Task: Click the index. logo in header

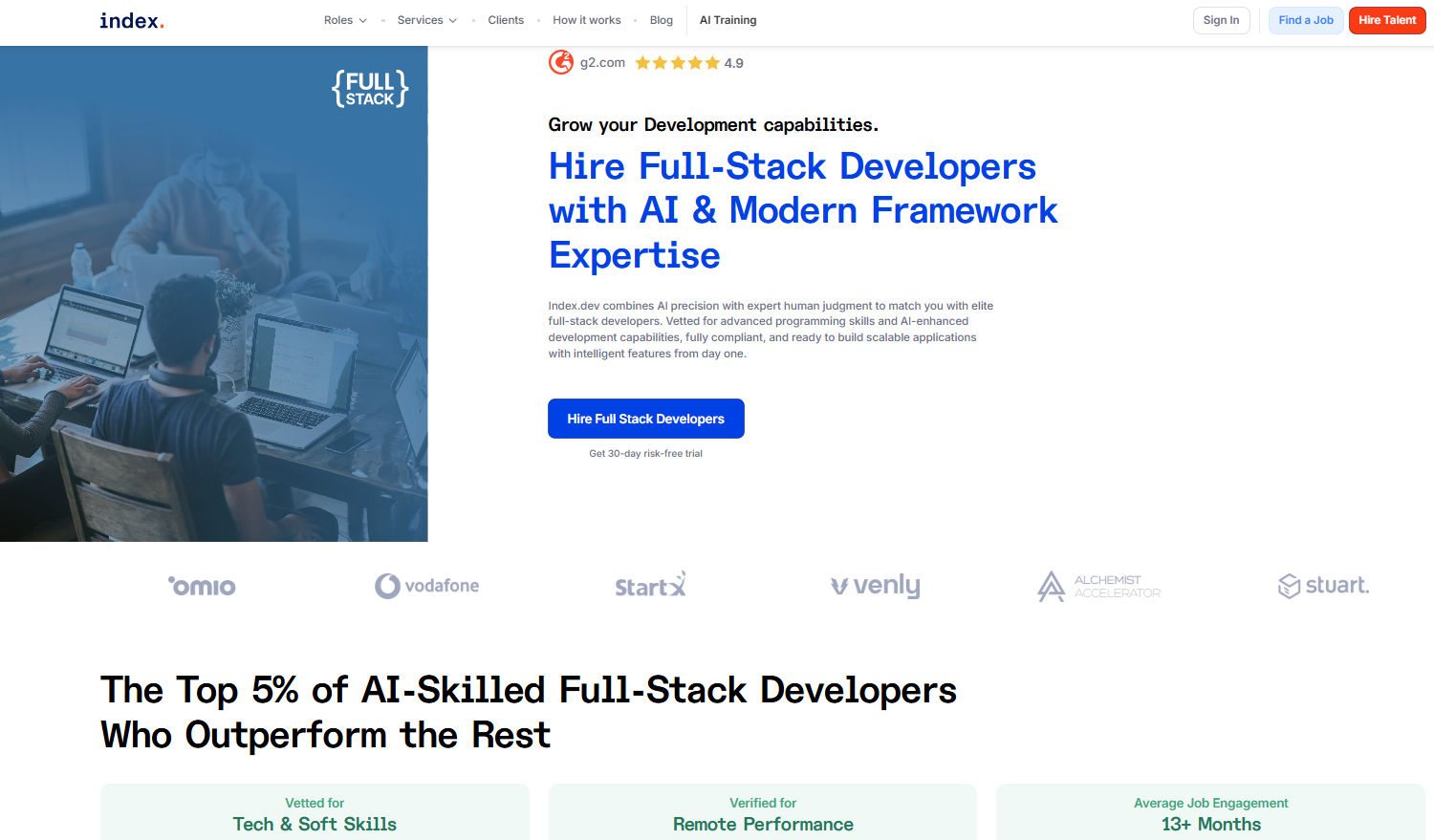Action: [x=132, y=20]
